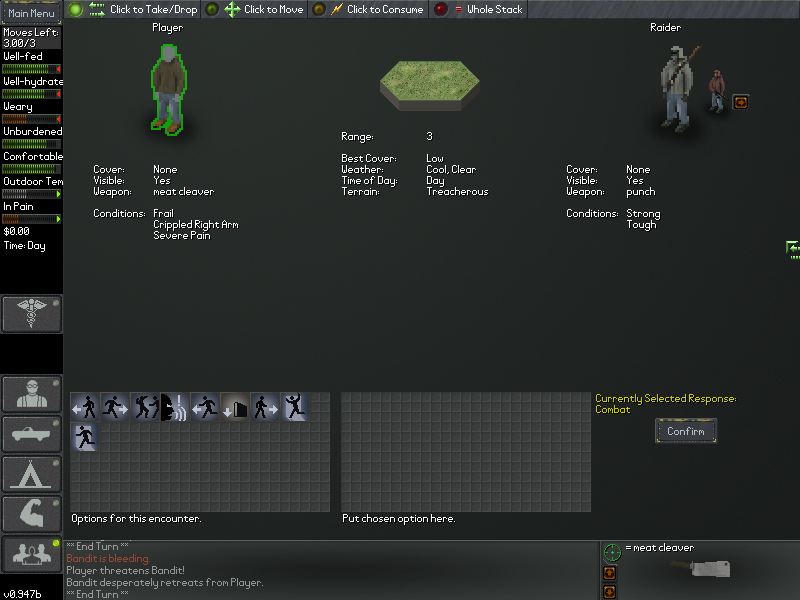Click the 'Player threatens Bandit!' log line
The image size is (800, 600).
click(126, 570)
